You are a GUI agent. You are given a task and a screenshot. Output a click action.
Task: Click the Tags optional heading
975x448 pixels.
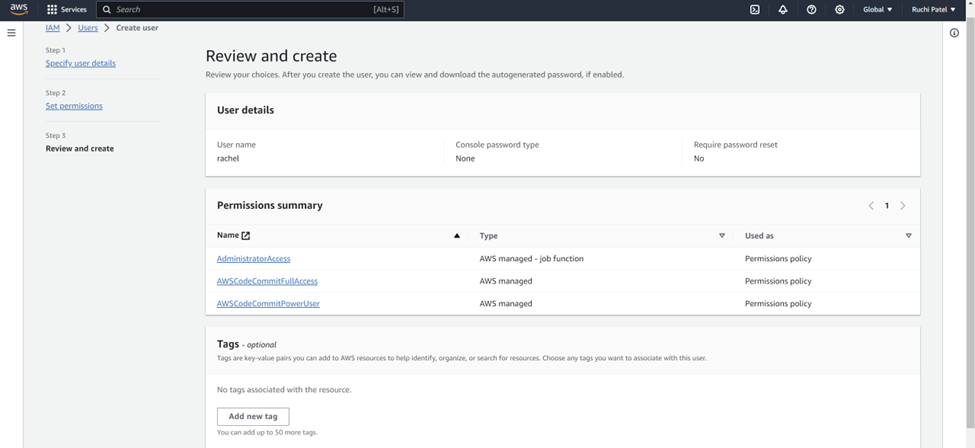click(246, 344)
